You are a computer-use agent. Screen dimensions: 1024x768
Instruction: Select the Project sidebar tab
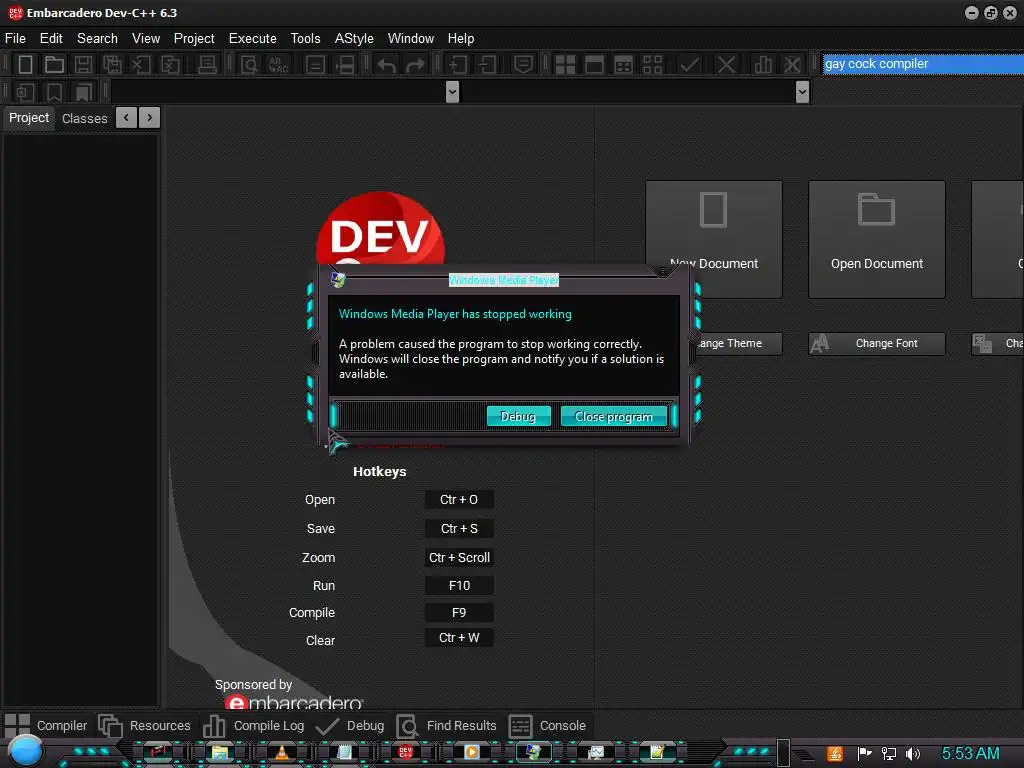pyautogui.click(x=29, y=118)
